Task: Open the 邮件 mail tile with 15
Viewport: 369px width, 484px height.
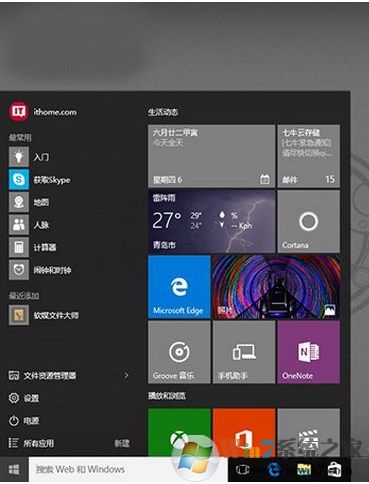Action: coord(309,156)
